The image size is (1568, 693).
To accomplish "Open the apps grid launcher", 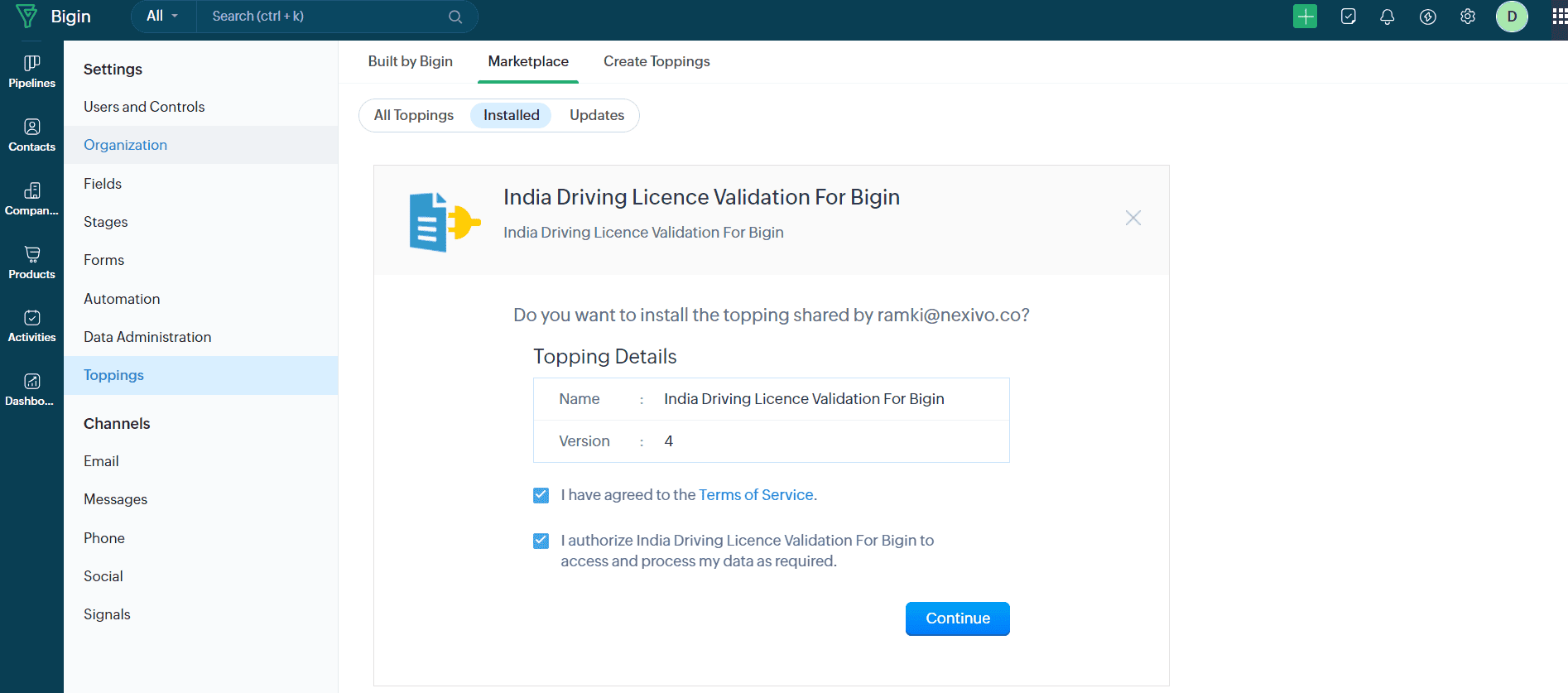I will pyautogui.click(x=1560, y=17).
